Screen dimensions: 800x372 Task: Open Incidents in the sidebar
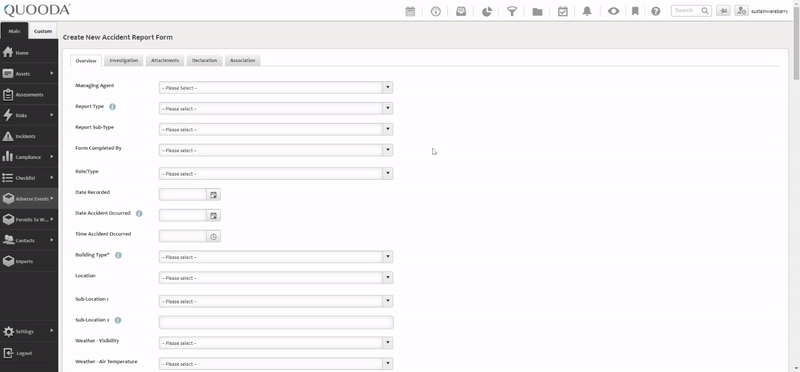coord(29,136)
